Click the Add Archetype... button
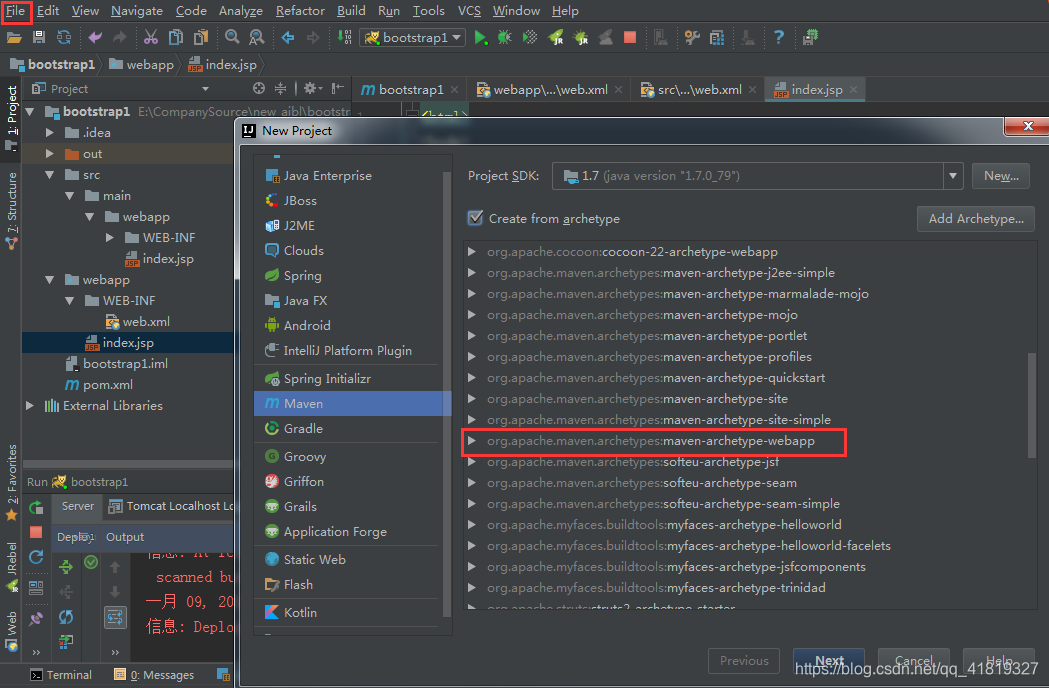The height and width of the screenshot is (688, 1049). pyautogui.click(x=975, y=218)
